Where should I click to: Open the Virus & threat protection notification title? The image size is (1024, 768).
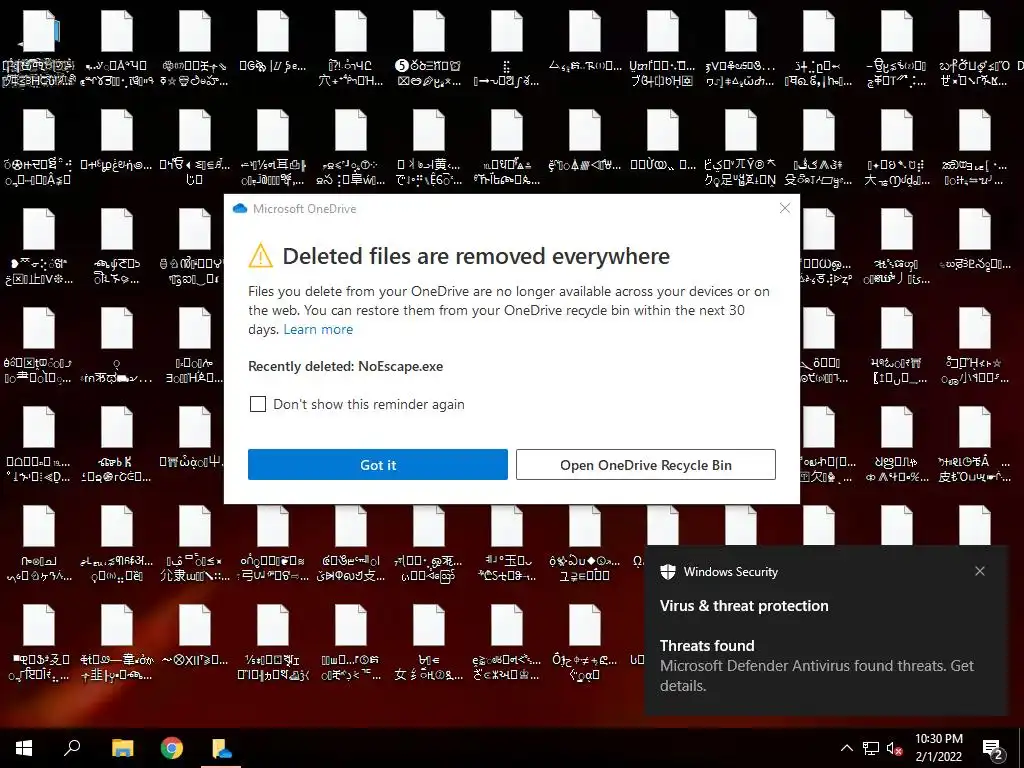pos(744,606)
